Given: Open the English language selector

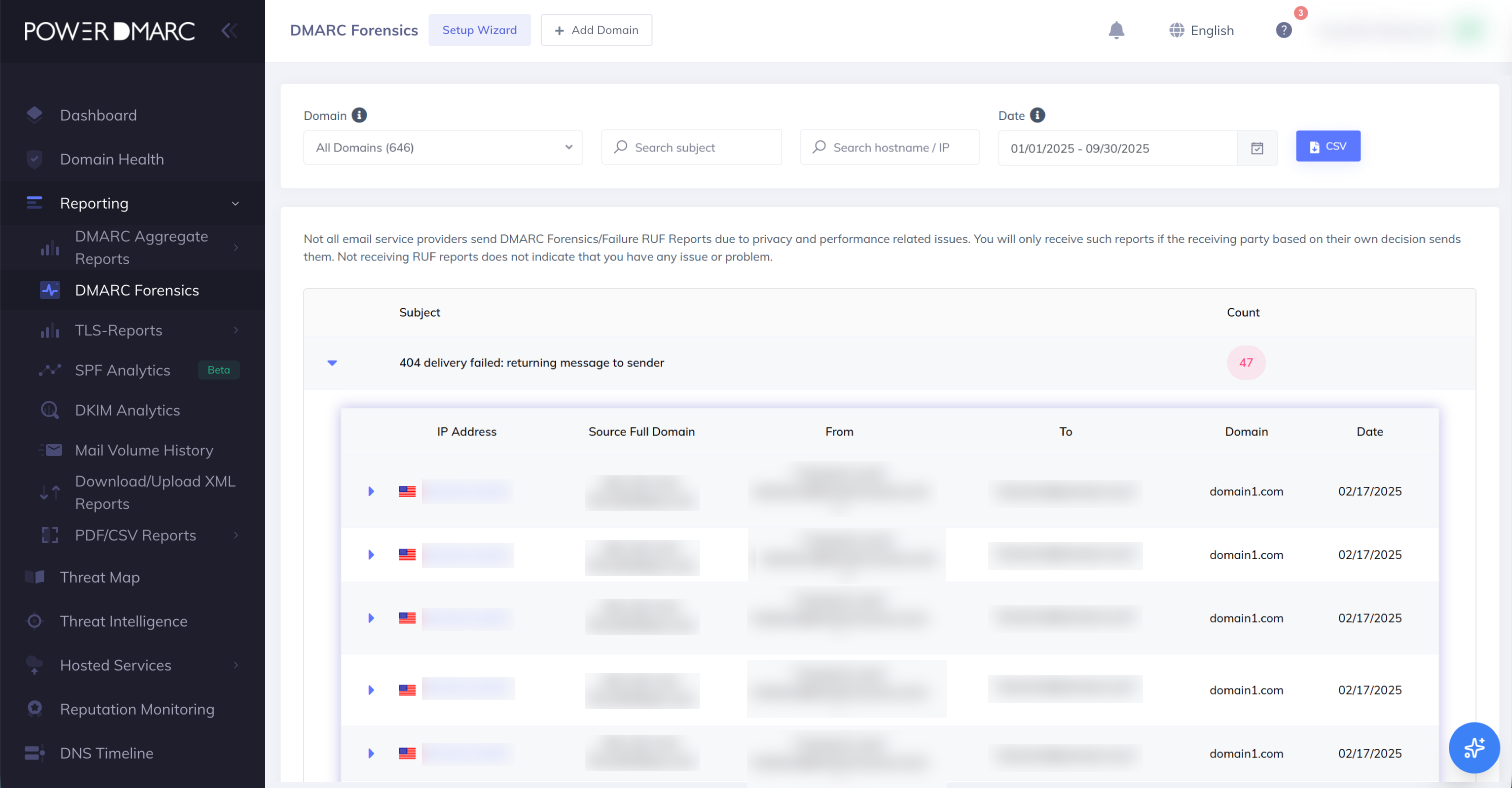Looking at the screenshot, I should [1201, 30].
